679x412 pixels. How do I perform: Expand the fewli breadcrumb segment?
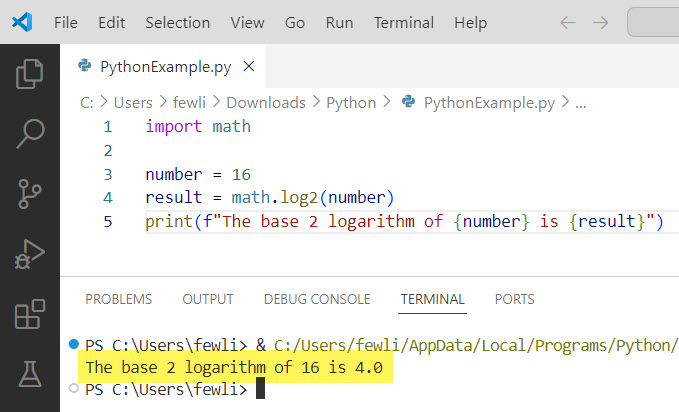tap(189, 103)
